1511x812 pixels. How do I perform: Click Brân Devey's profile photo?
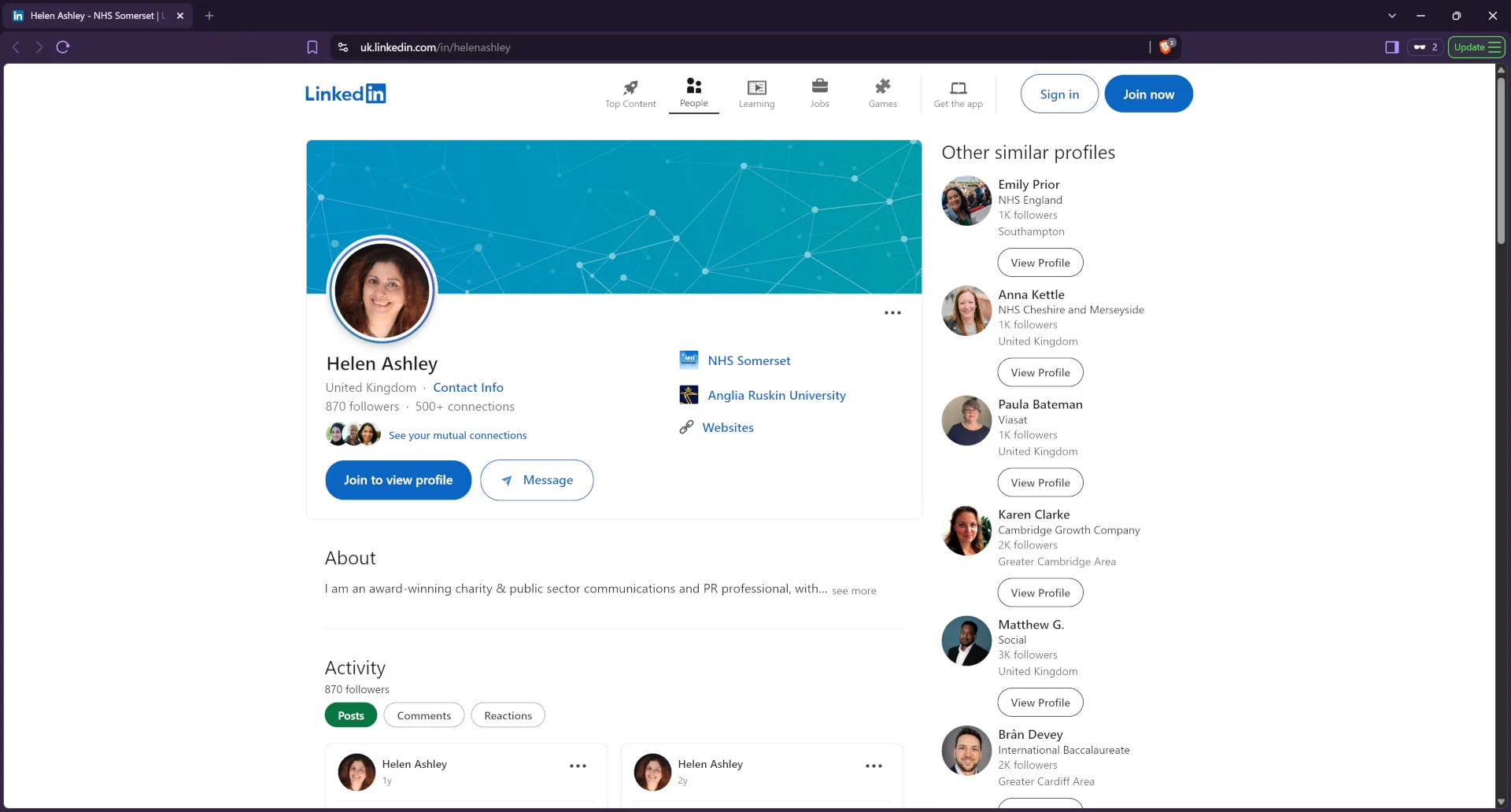(966, 751)
